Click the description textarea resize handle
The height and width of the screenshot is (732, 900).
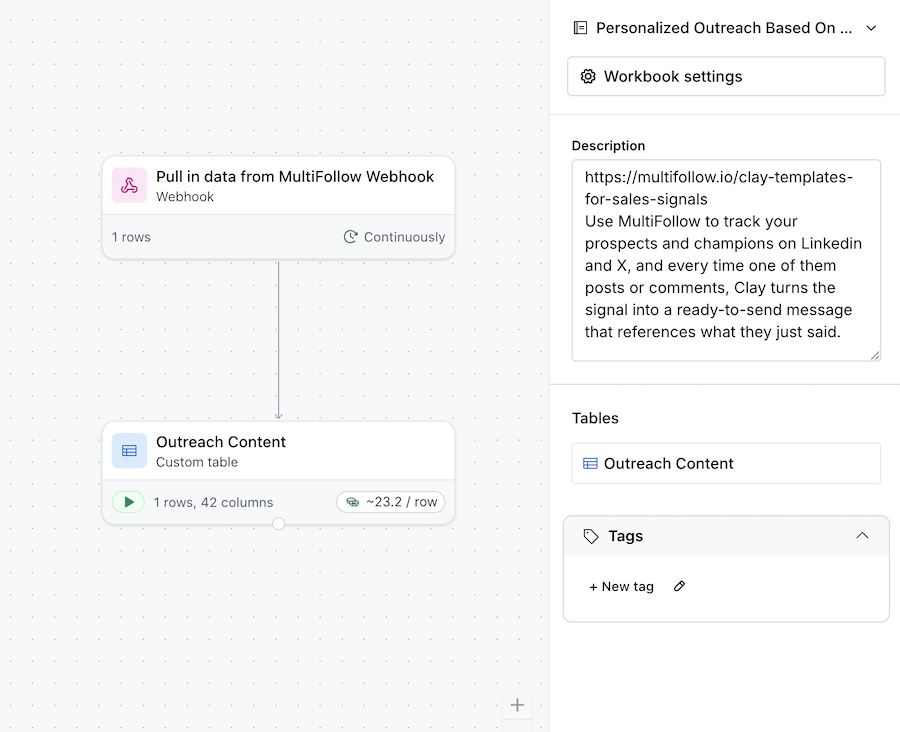[x=875, y=355]
